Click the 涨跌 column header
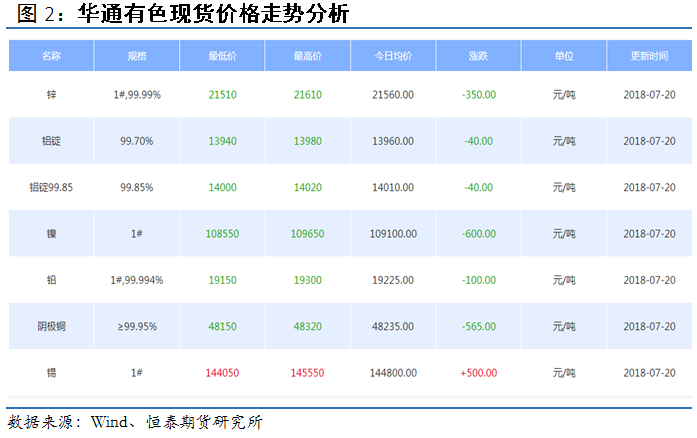 pyautogui.click(x=478, y=56)
